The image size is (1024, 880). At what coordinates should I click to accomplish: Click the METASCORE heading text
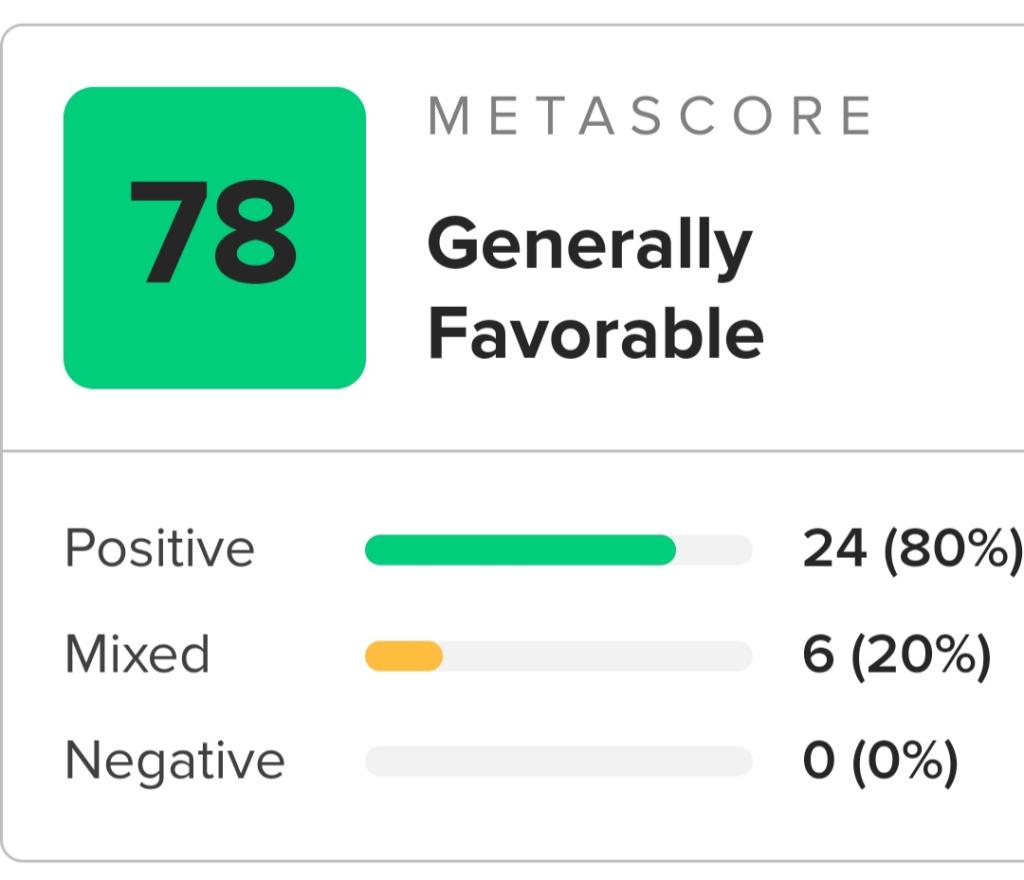650,116
